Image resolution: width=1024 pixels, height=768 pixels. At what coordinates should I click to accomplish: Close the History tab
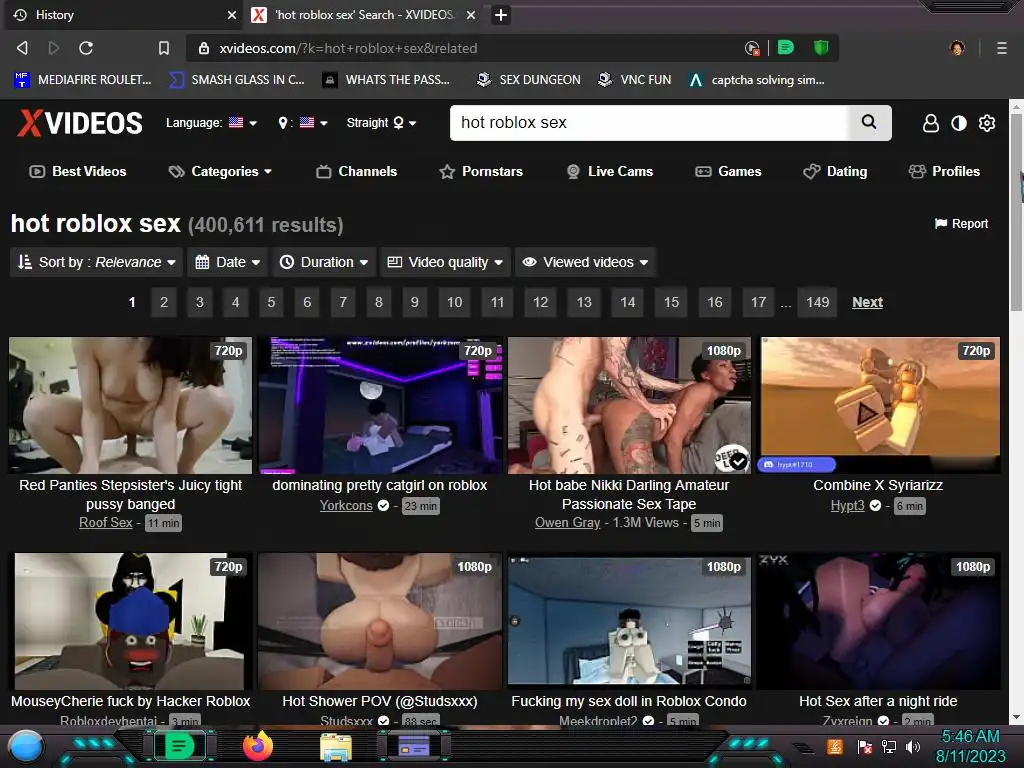pos(231,15)
